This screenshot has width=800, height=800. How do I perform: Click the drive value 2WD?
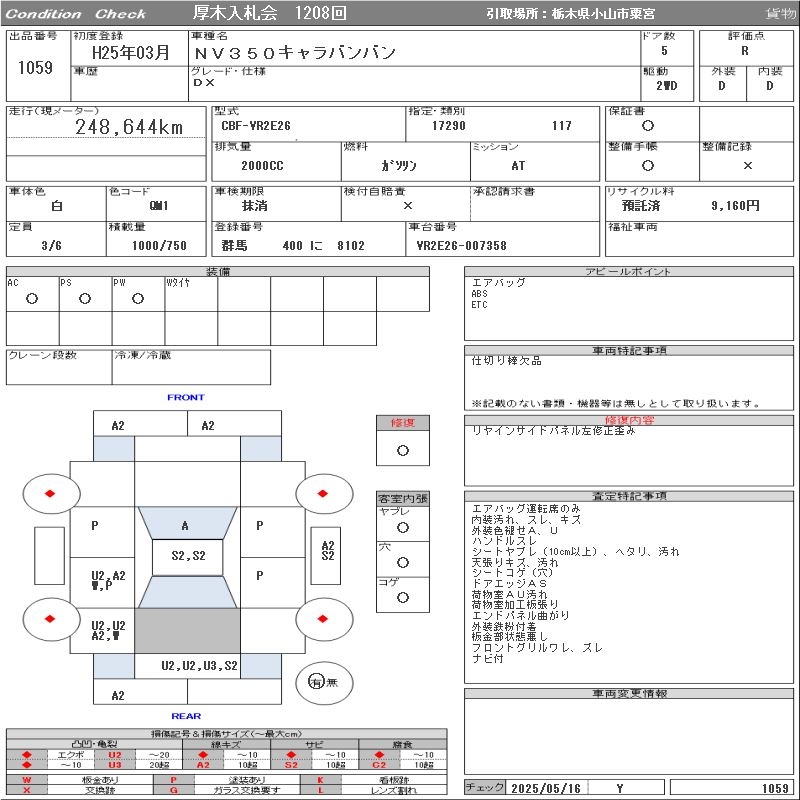click(666, 86)
